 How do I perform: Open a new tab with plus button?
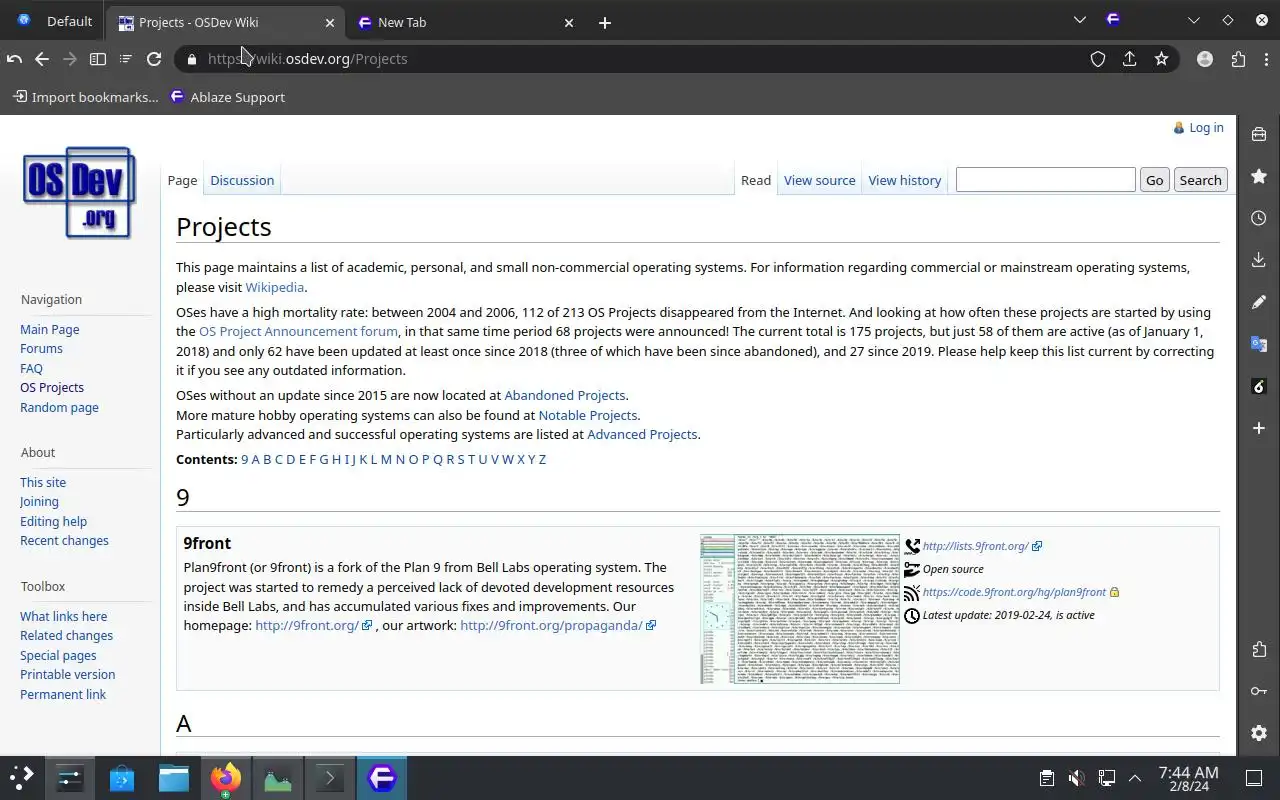[x=604, y=22]
